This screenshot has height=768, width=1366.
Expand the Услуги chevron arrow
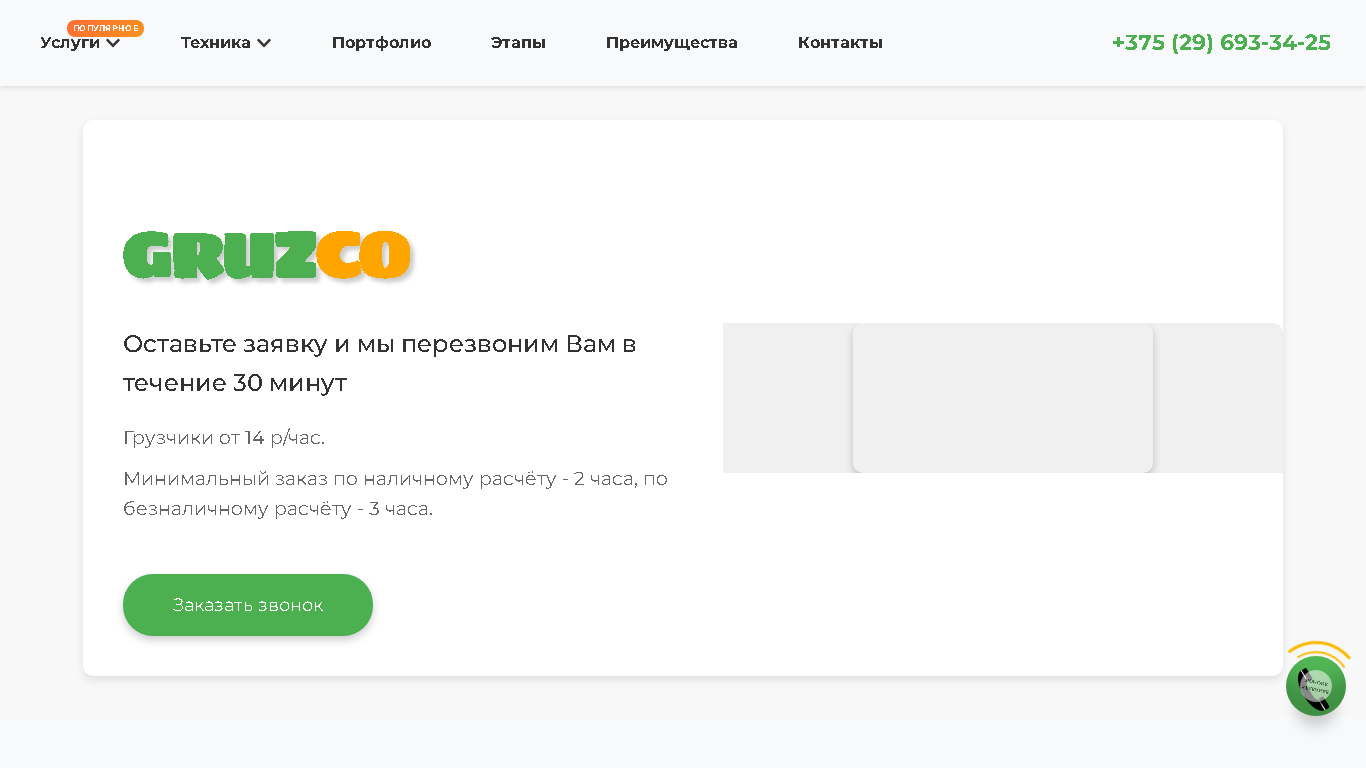[x=113, y=43]
